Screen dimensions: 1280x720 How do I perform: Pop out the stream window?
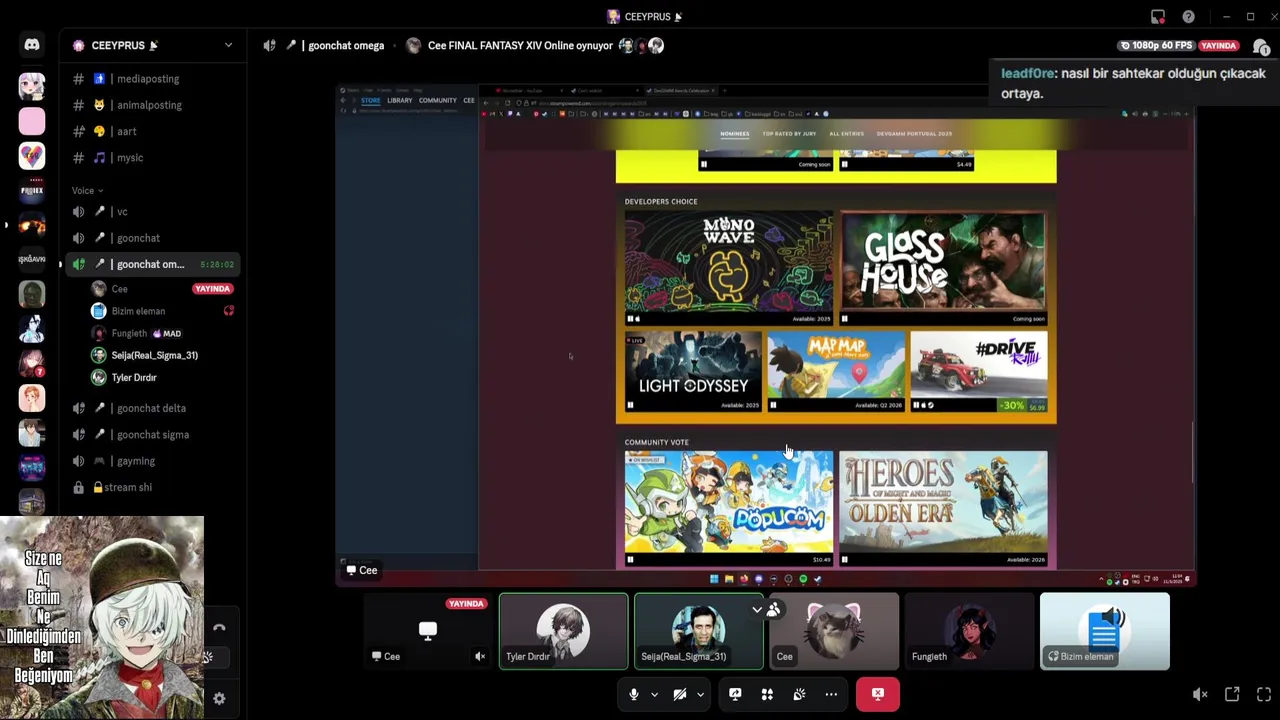[1232, 694]
